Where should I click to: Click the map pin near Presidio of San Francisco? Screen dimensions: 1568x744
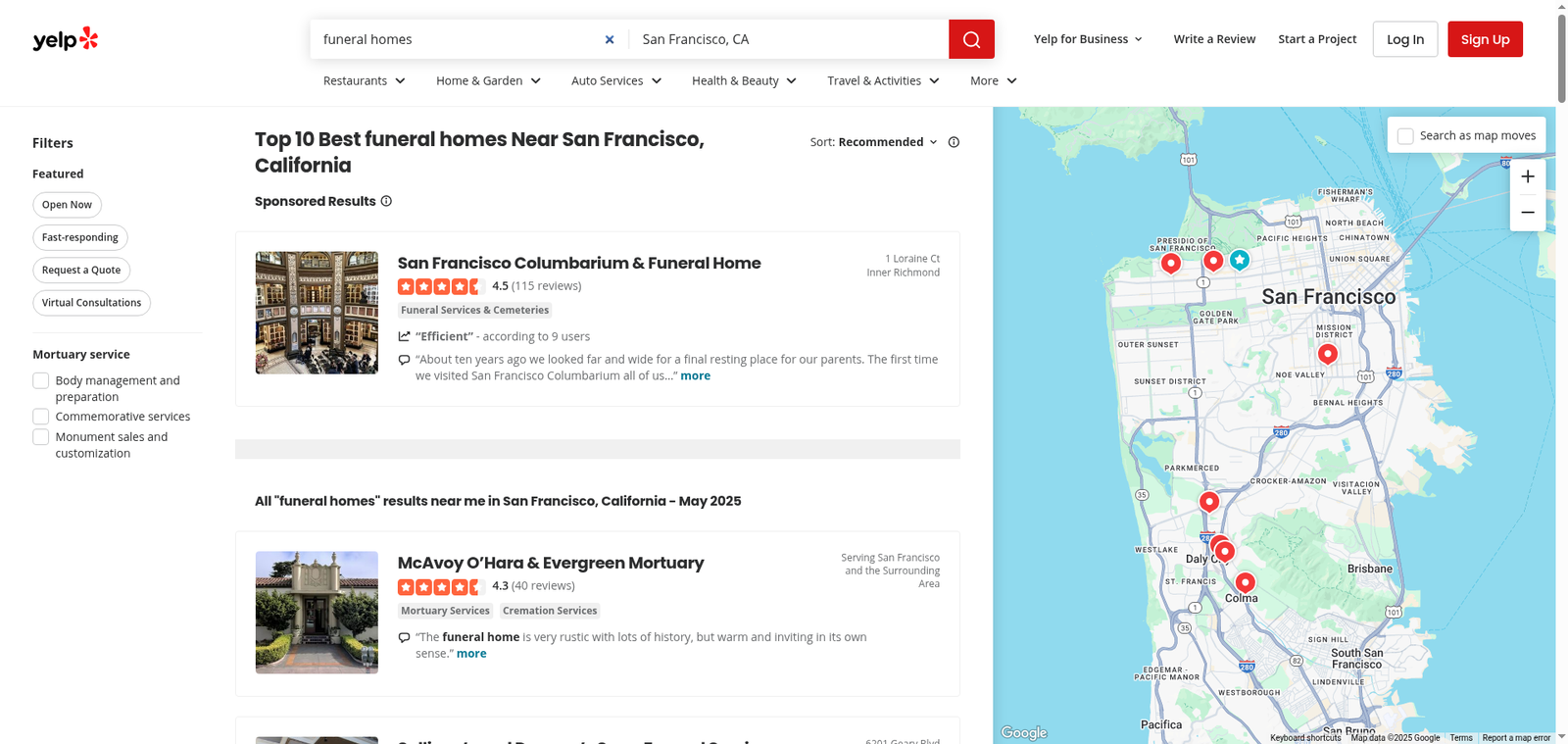click(x=1170, y=263)
